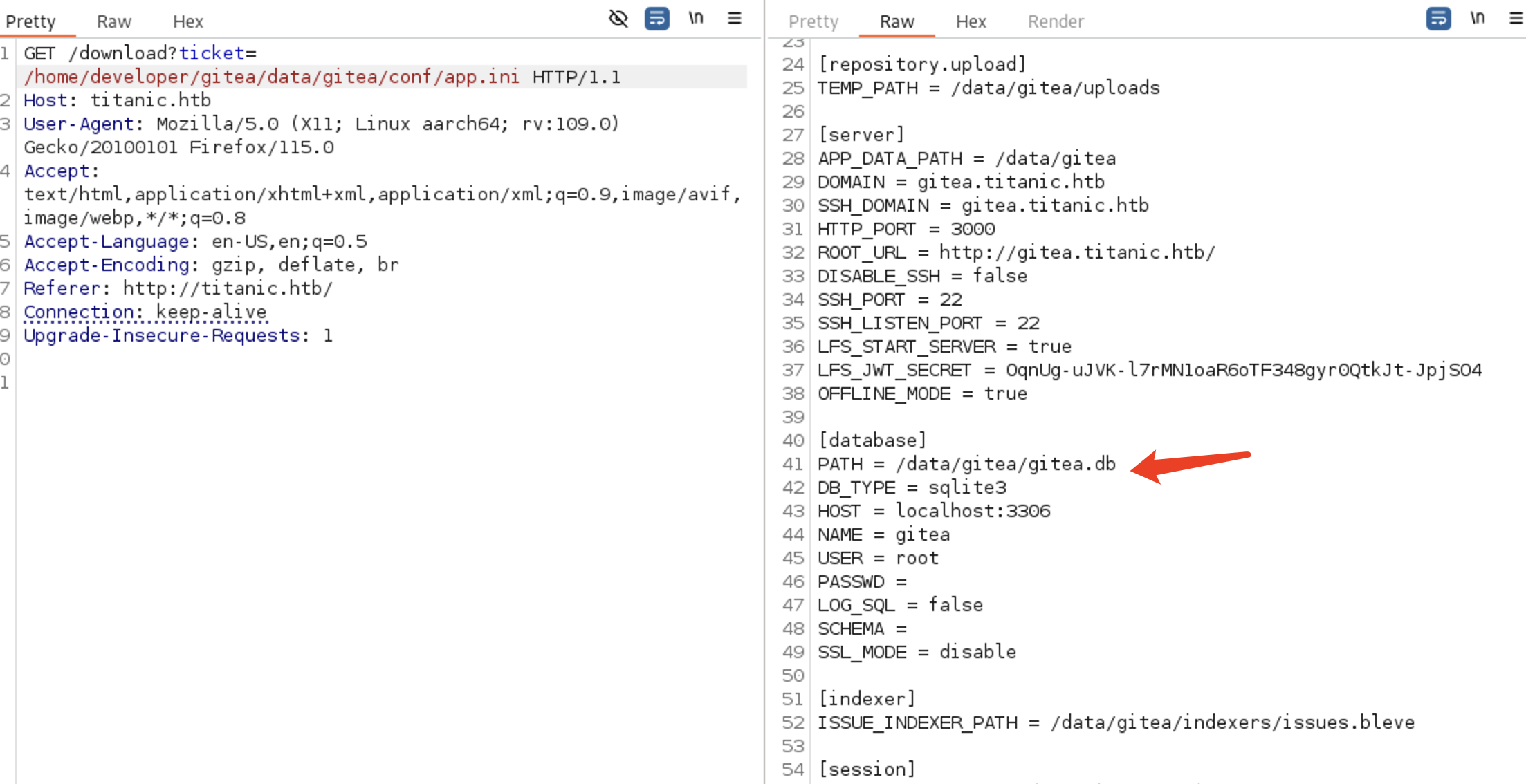The height and width of the screenshot is (784, 1526).
Task: Open request panel Hex tab
Action: point(187,21)
